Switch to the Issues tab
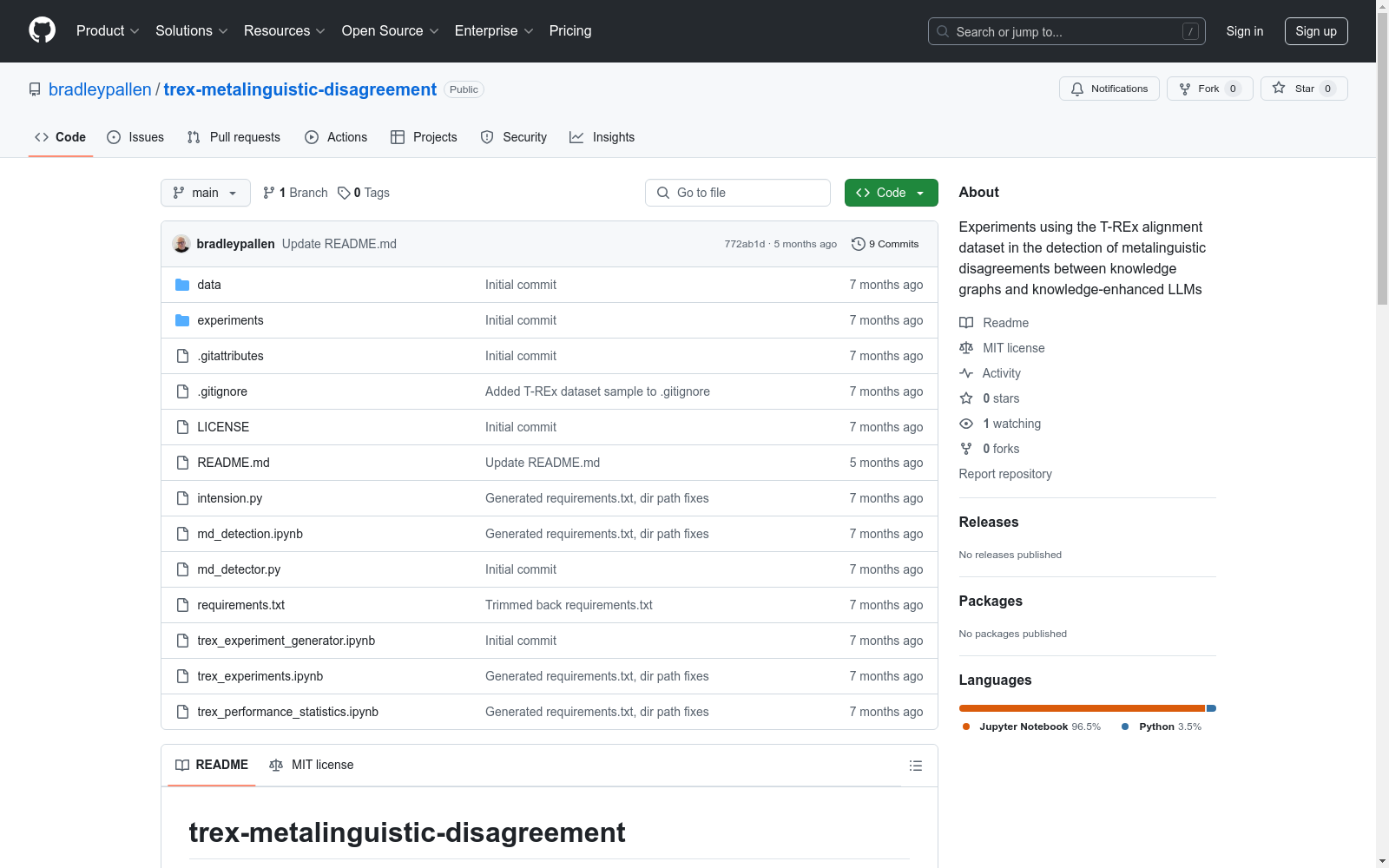The height and width of the screenshot is (868, 1389). pos(135,137)
